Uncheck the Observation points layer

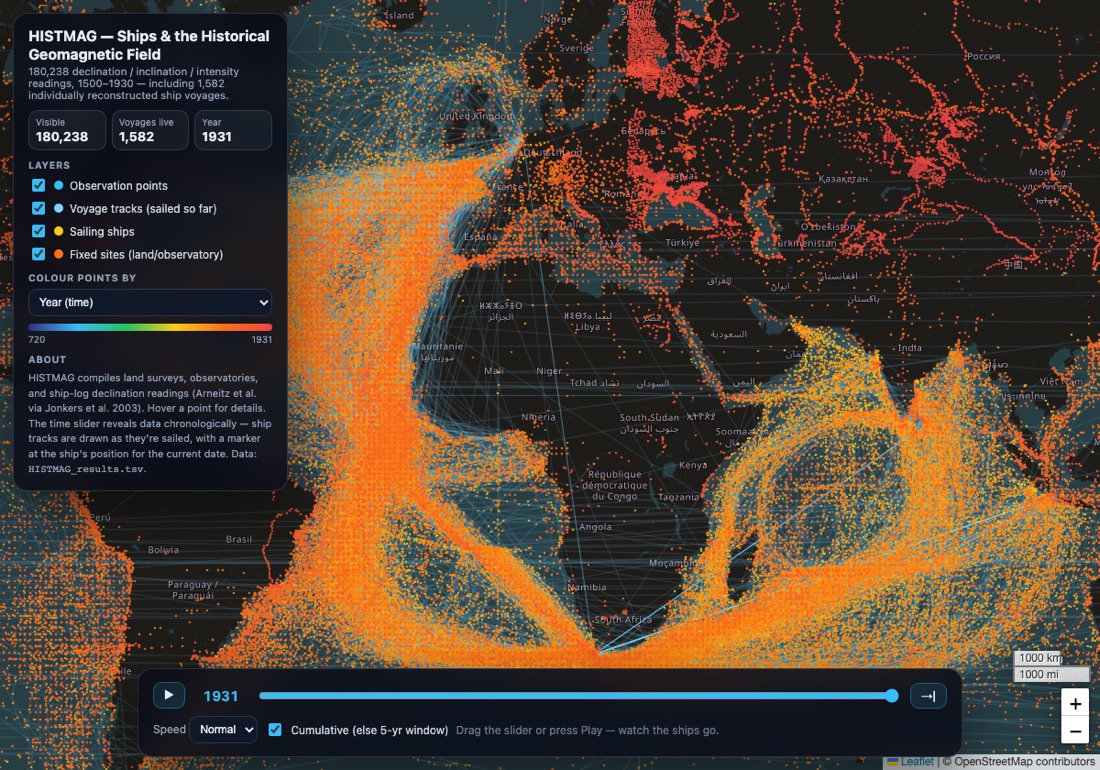(x=39, y=186)
